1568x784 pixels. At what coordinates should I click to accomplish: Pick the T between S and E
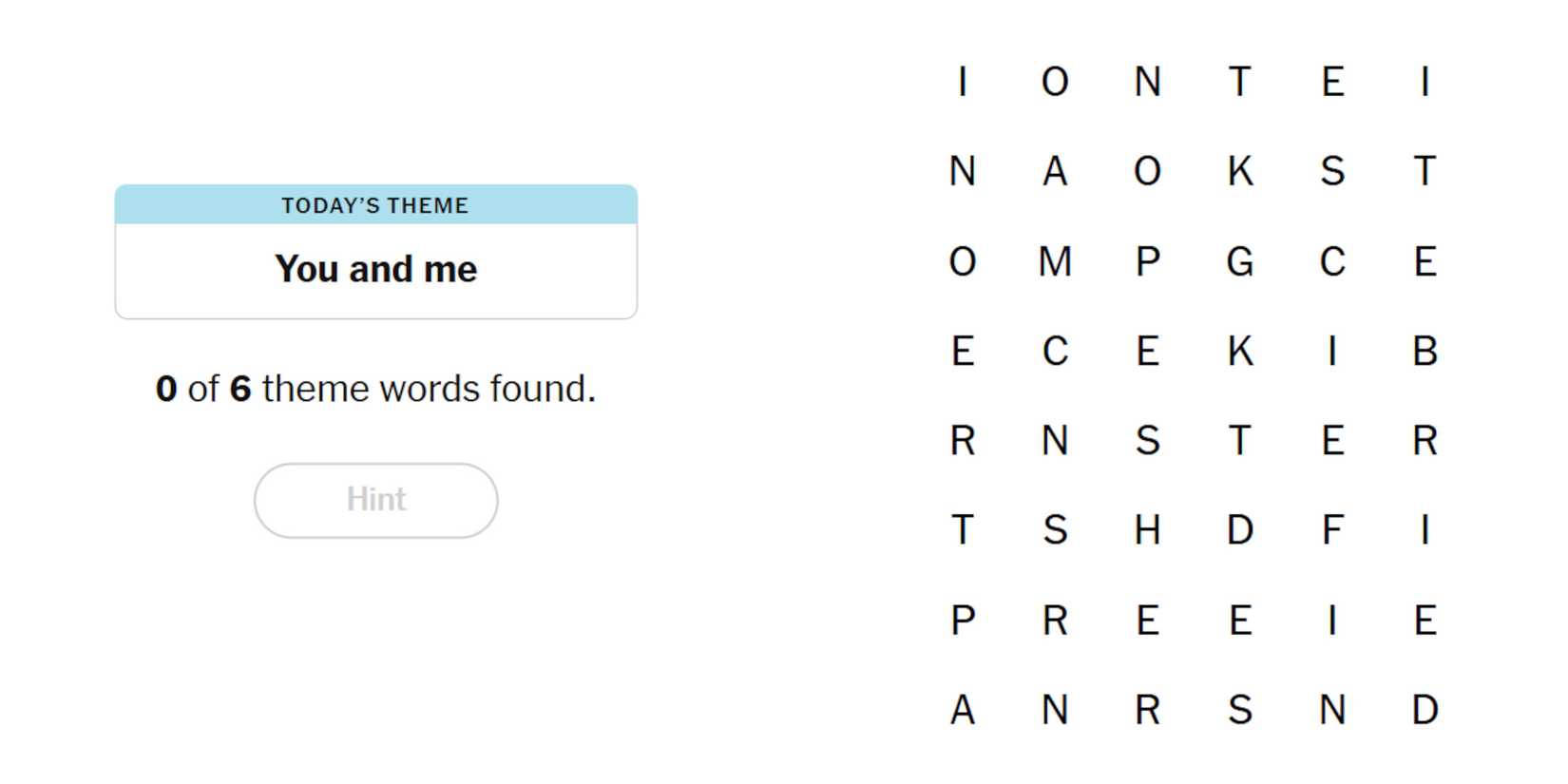tap(1239, 441)
